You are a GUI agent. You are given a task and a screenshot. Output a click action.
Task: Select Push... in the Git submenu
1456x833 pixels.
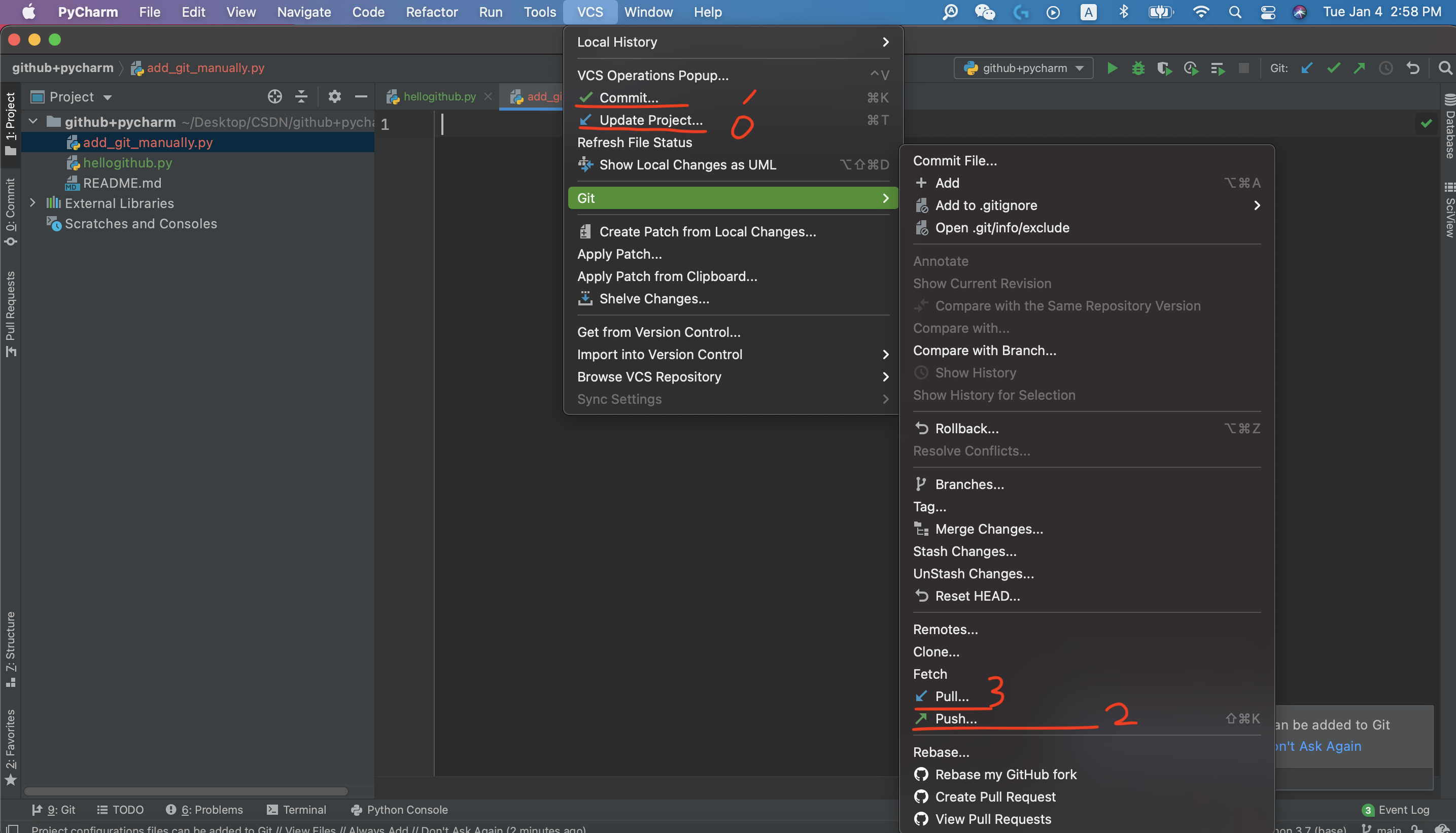coord(955,718)
